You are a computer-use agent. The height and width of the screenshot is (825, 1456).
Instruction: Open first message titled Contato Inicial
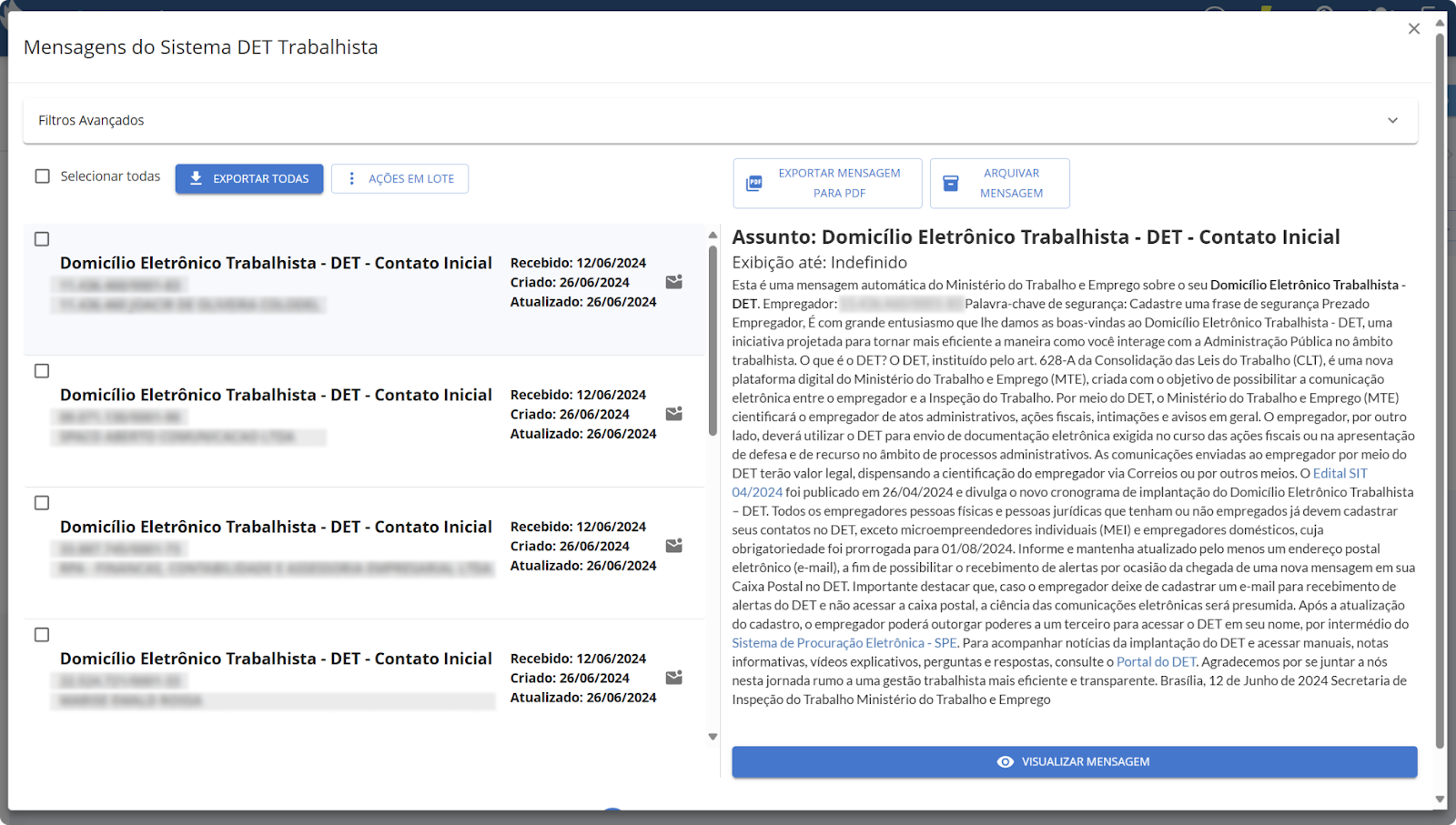pyautogui.click(x=276, y=263)
